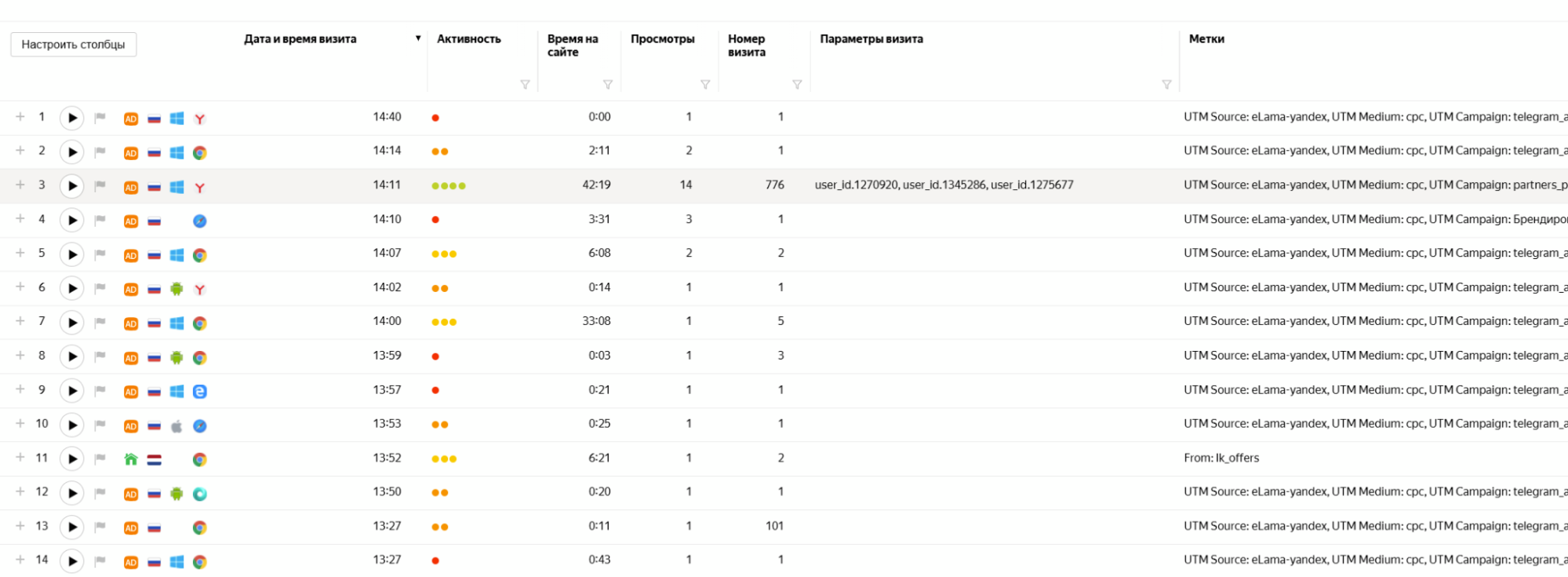Click the green home icon in row 11
The height and width of the screenshot is (577, 1568).
pyautogui.click(x=131, y=459)
